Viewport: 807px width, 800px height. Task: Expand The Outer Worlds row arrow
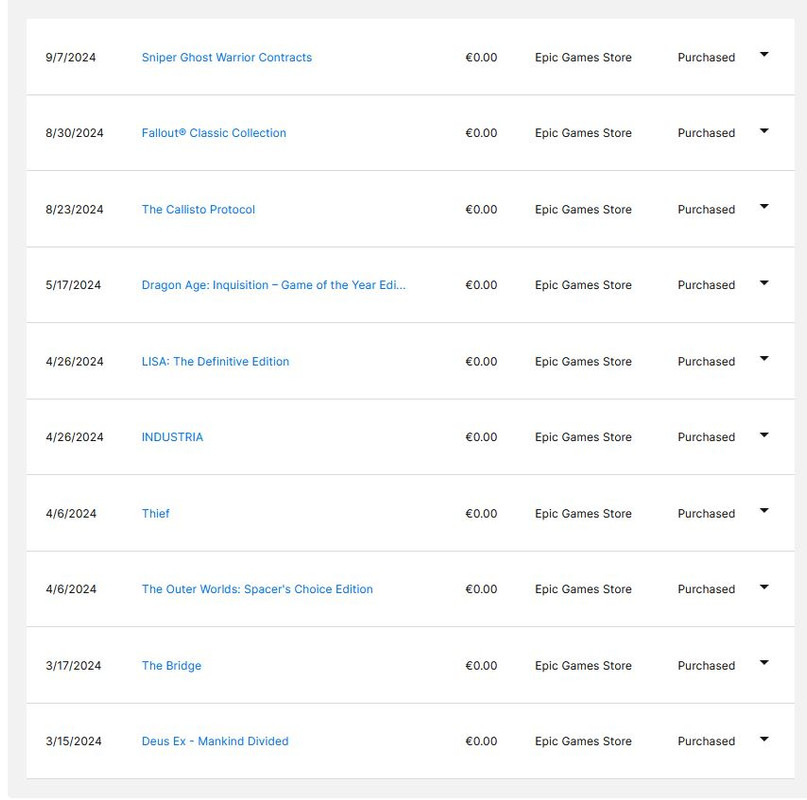point(764,586)
